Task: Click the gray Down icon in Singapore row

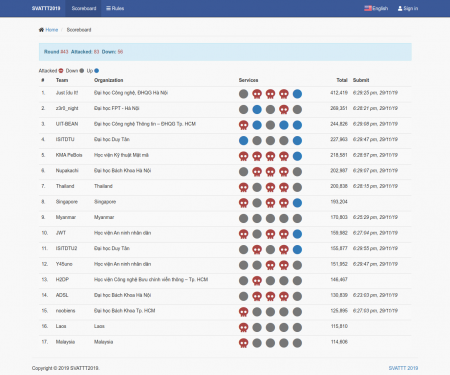Action: click(x=257, y=203)
